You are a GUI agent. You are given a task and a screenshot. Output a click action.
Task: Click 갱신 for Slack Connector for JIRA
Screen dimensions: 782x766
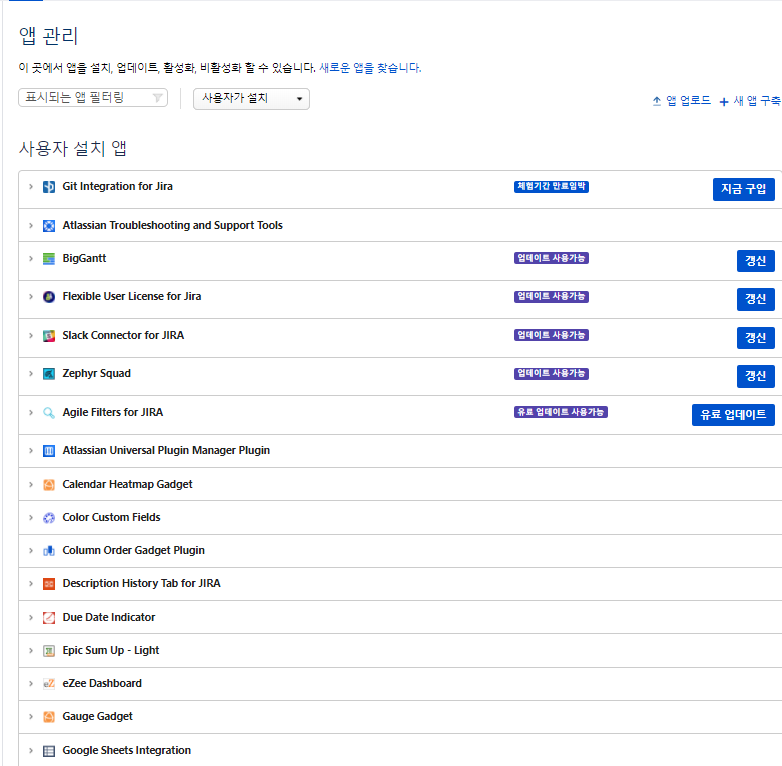click(756, 338)
